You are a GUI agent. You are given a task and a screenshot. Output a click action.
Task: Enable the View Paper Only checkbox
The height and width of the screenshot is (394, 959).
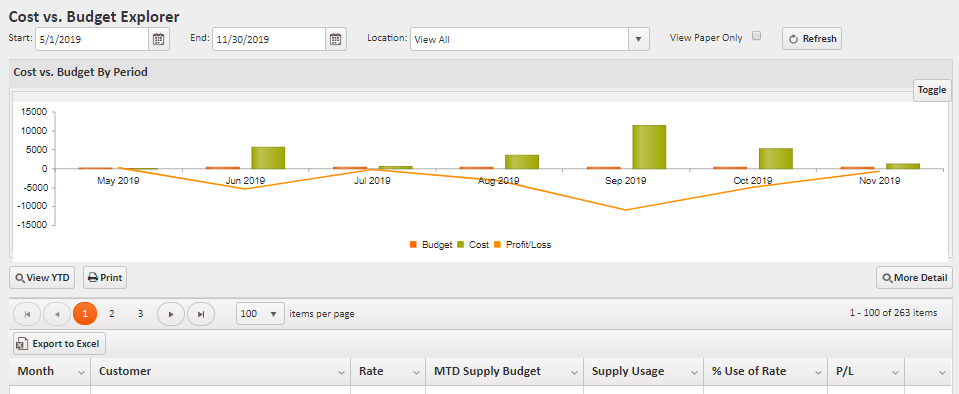point(757,36)
